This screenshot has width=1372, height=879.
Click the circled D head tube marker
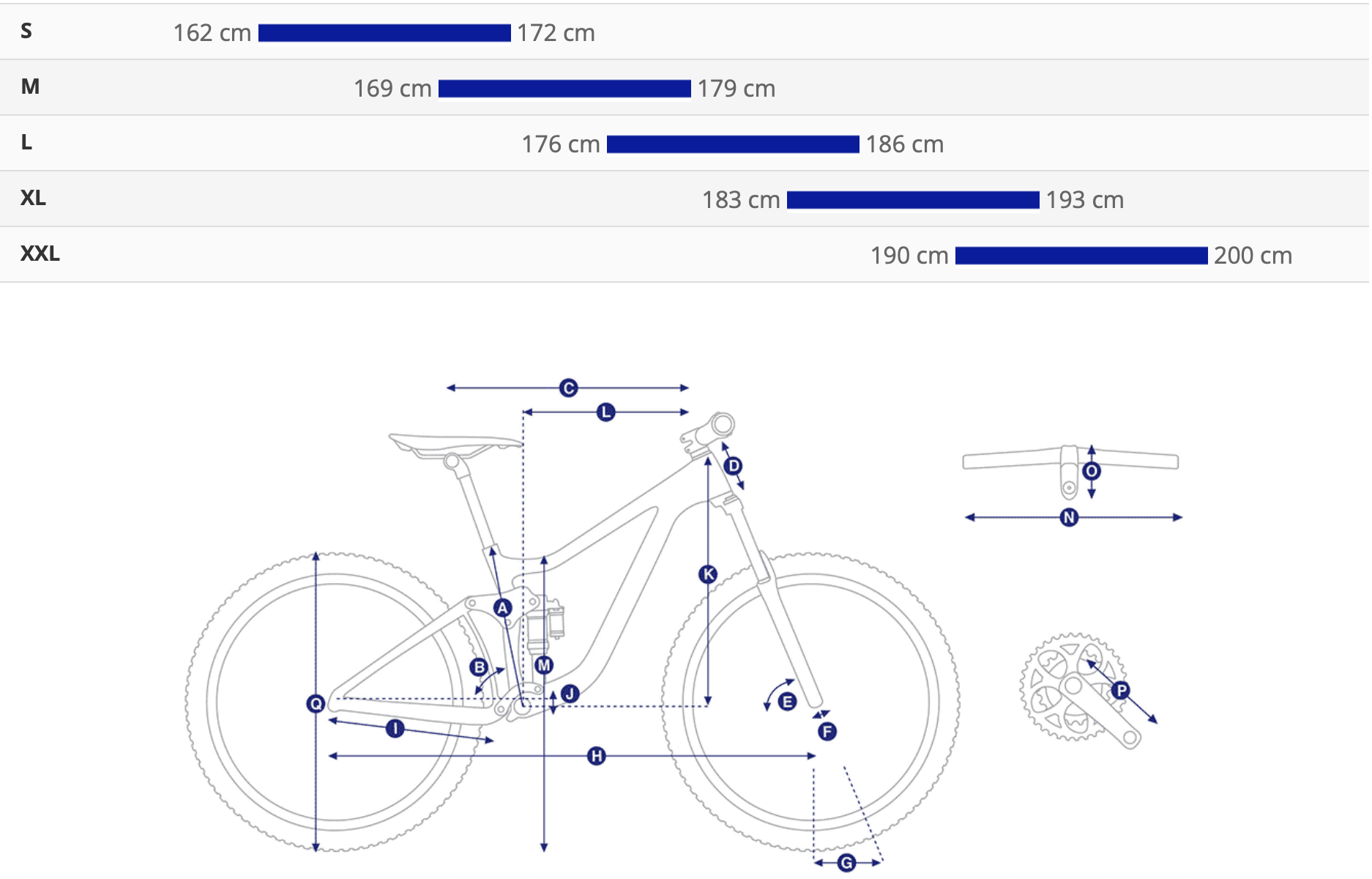pos(733,466)
